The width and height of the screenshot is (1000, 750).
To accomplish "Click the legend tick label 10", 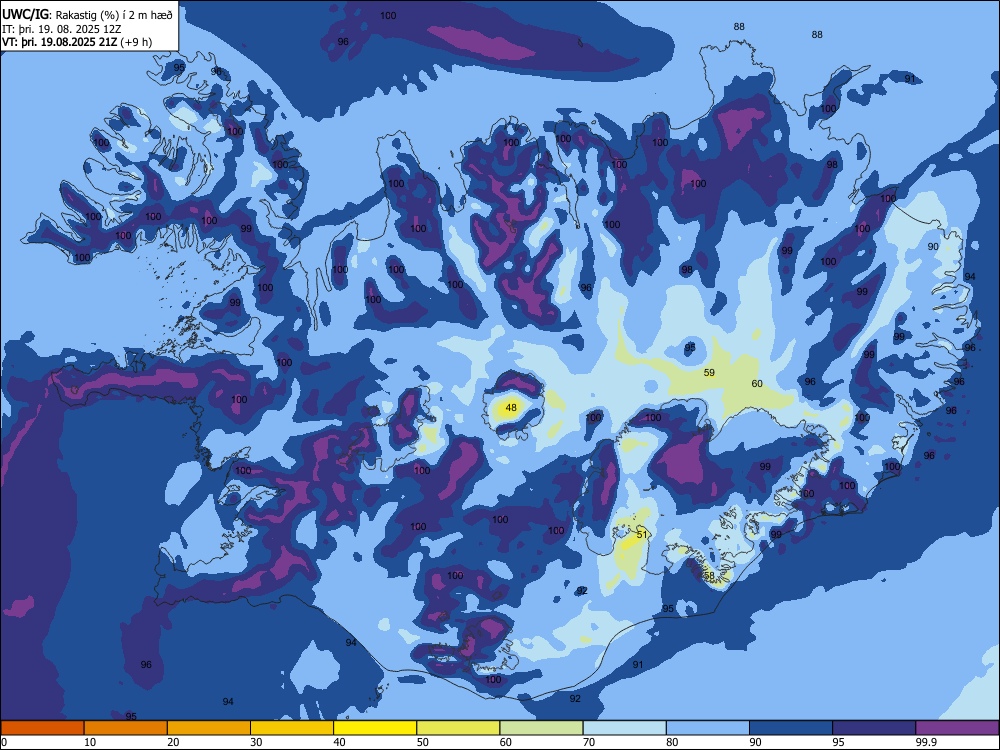I will pos(90,742).
